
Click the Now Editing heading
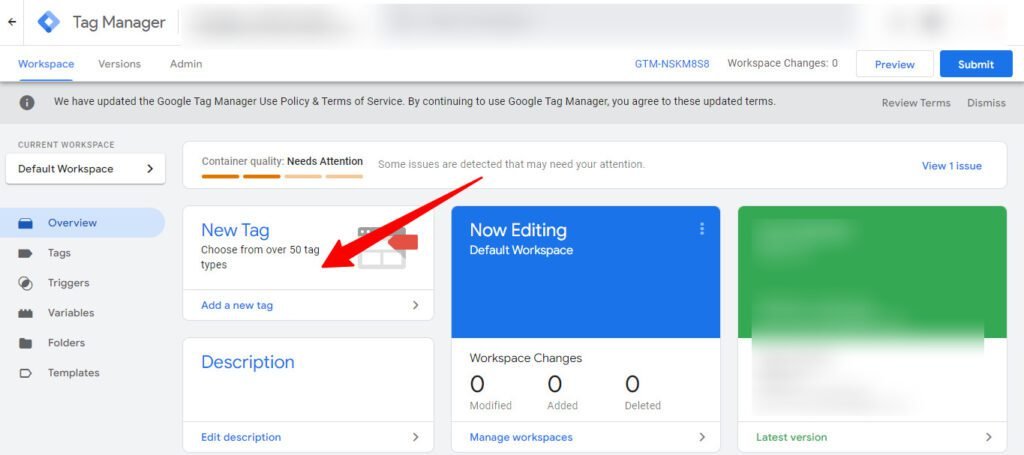click(x=519, y=230)
